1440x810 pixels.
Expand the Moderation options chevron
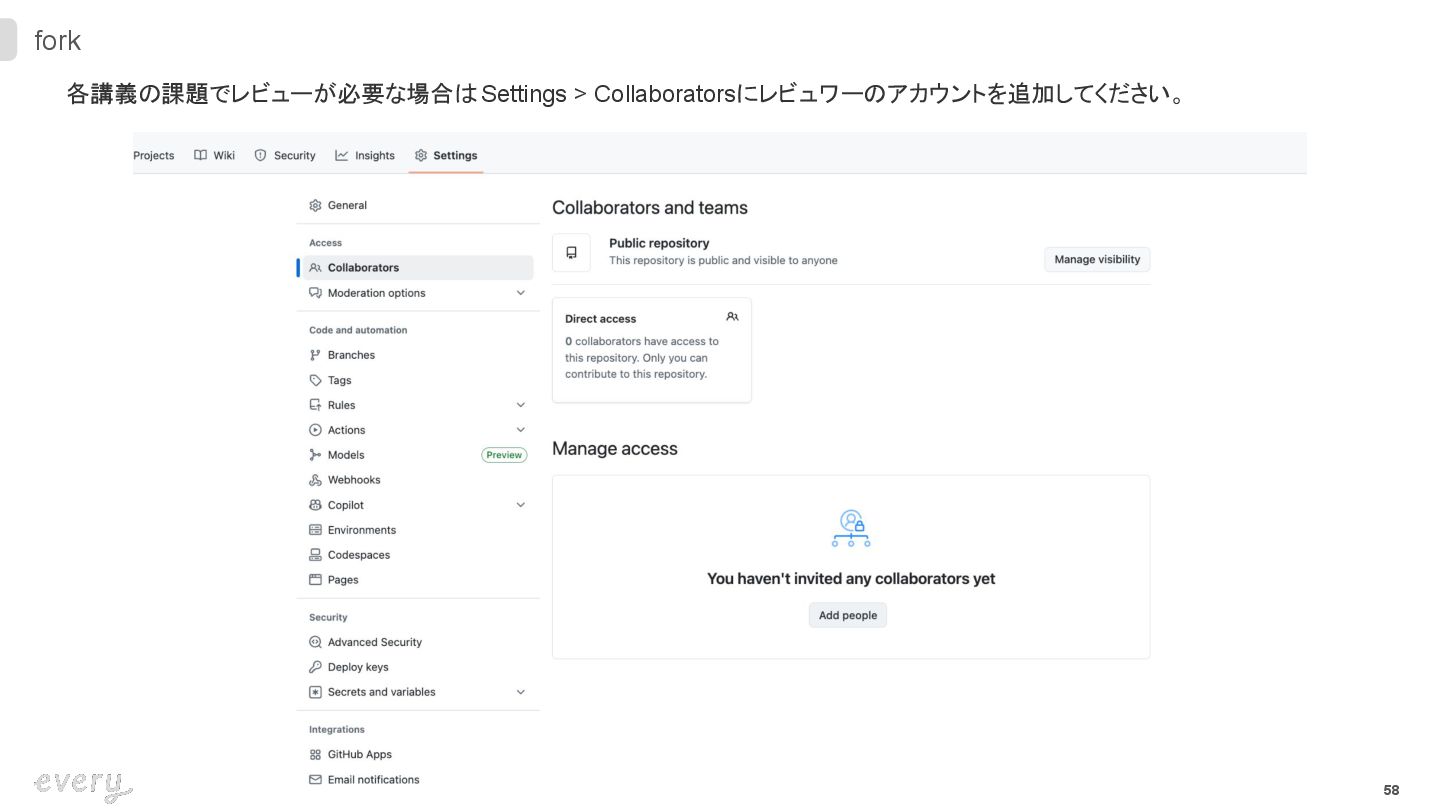pos(520,293)
